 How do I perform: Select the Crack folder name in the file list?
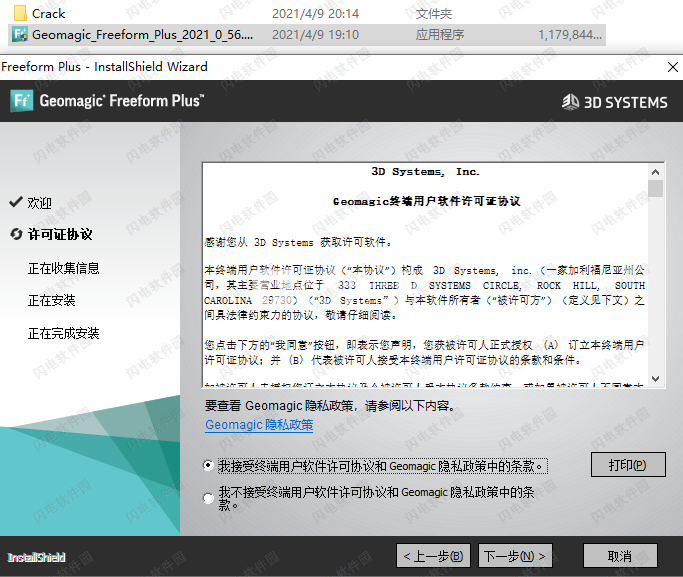coord(48,13)
